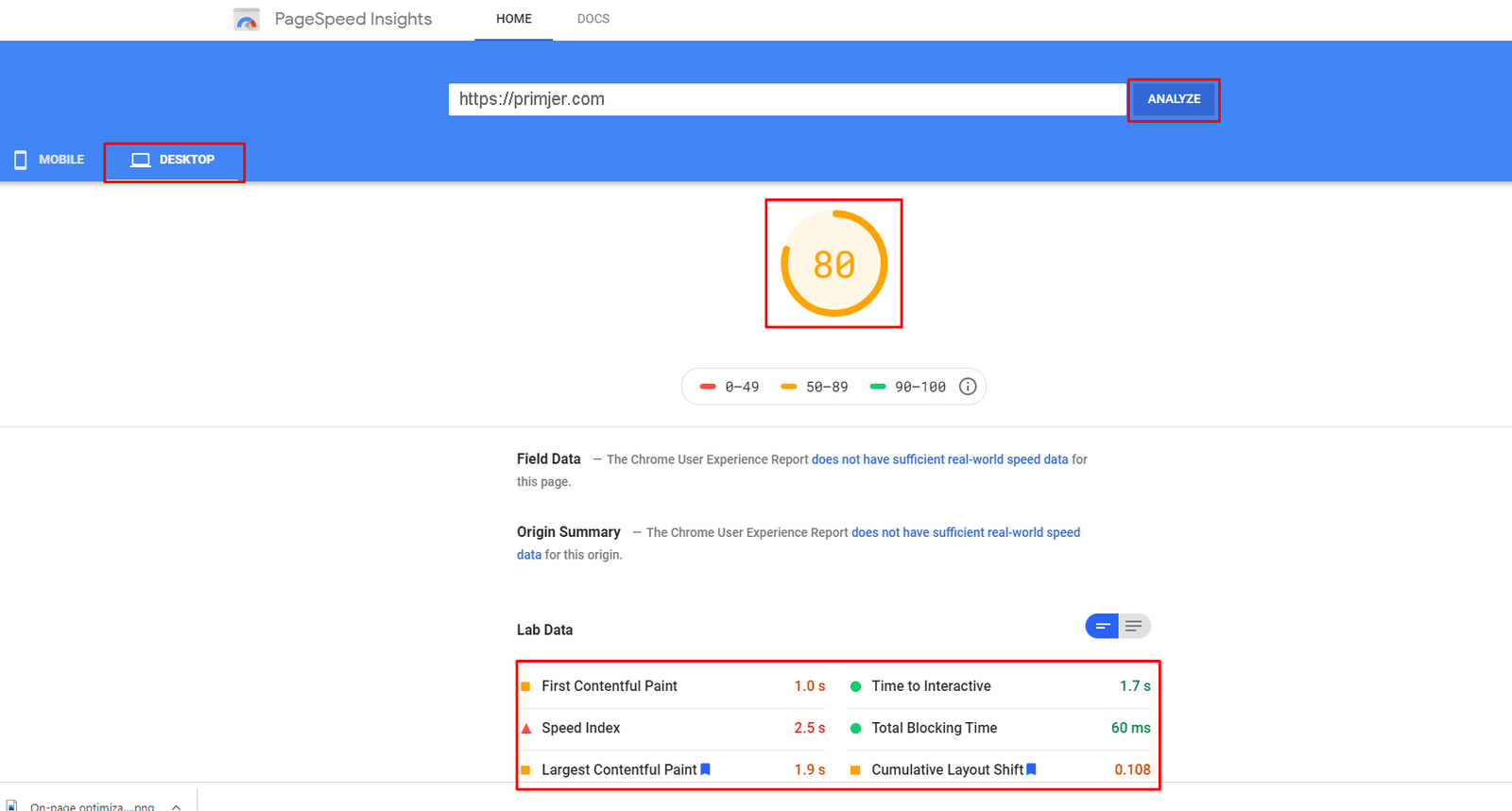The height and width of the screenshot is (811, 1512).
Task: Click the PageSpeed Insights title text
Action: click(353, 19)
